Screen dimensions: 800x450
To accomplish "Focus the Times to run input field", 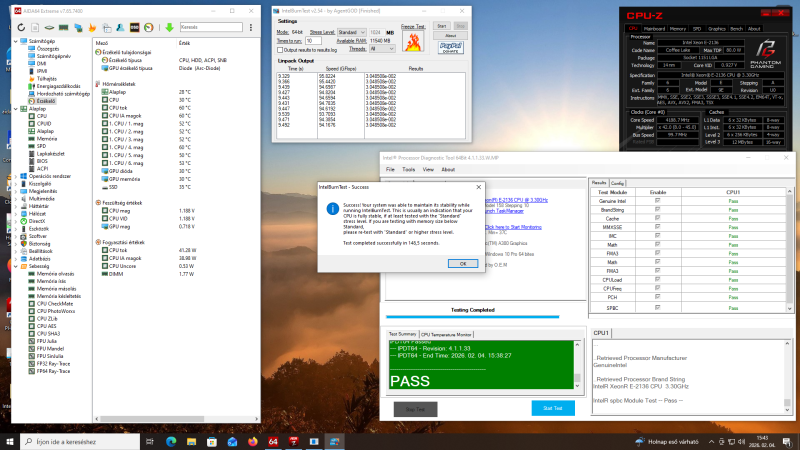I will (x=313, y=41).
